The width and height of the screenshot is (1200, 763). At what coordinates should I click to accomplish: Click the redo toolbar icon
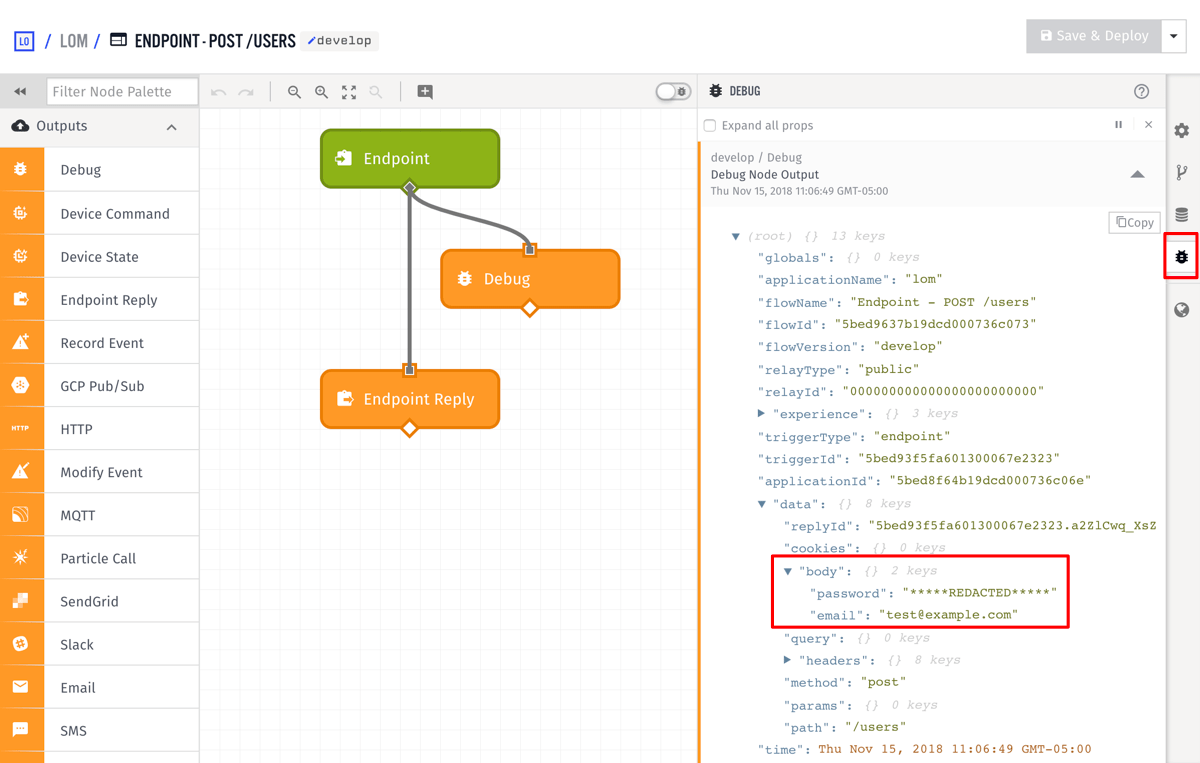click(x=246, y=92)
